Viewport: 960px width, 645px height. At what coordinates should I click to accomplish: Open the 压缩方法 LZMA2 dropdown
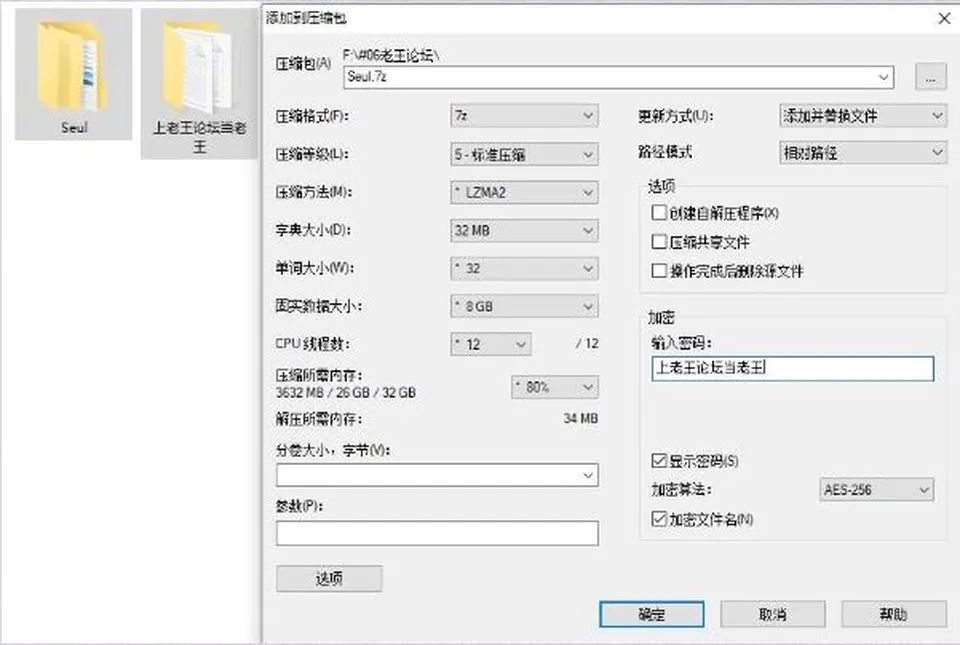pos(524,193)
